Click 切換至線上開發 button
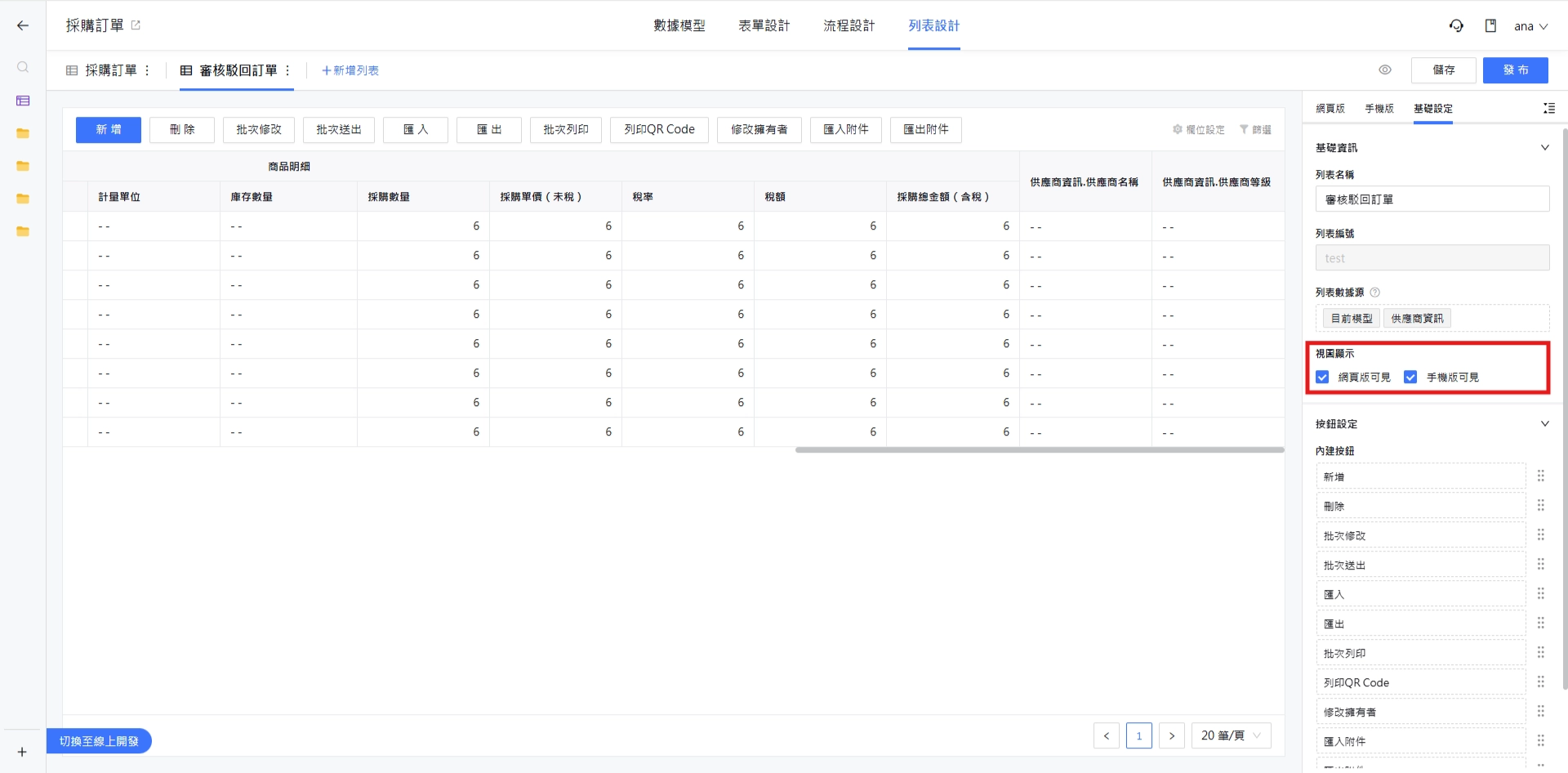This screenshot has height=773, width=1568. [x=99, y=741]
